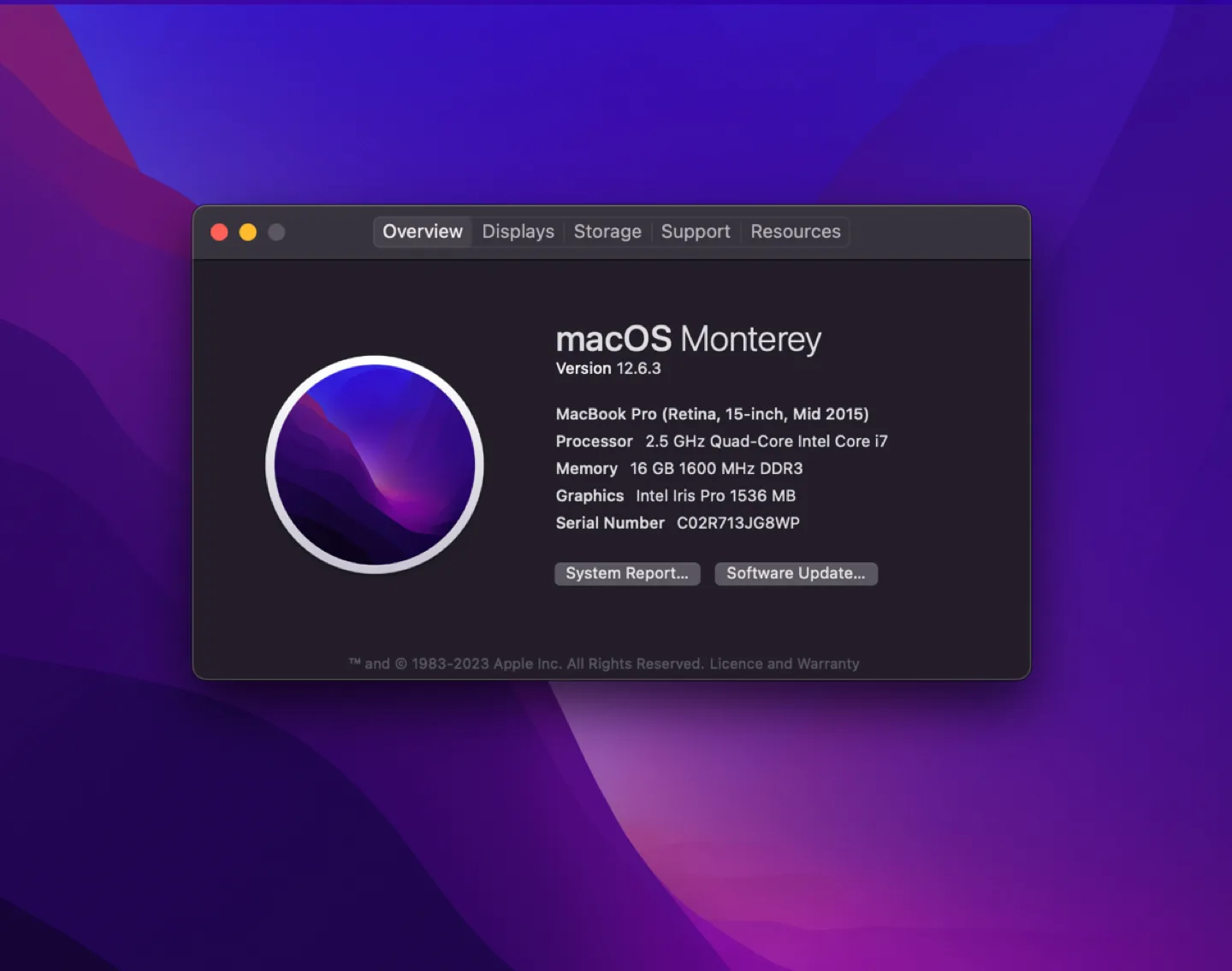
Task: Click the MacBook Pro model description
Action: pos(713,413)
